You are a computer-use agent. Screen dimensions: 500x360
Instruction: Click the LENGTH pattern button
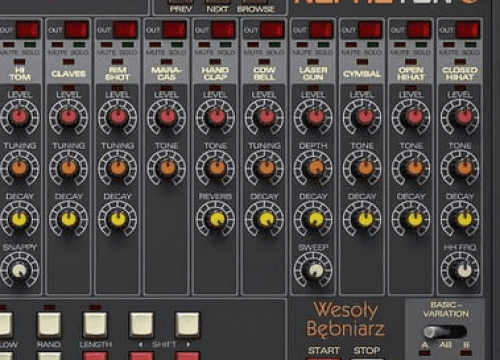pyautogui.click(x=95, y=325)
